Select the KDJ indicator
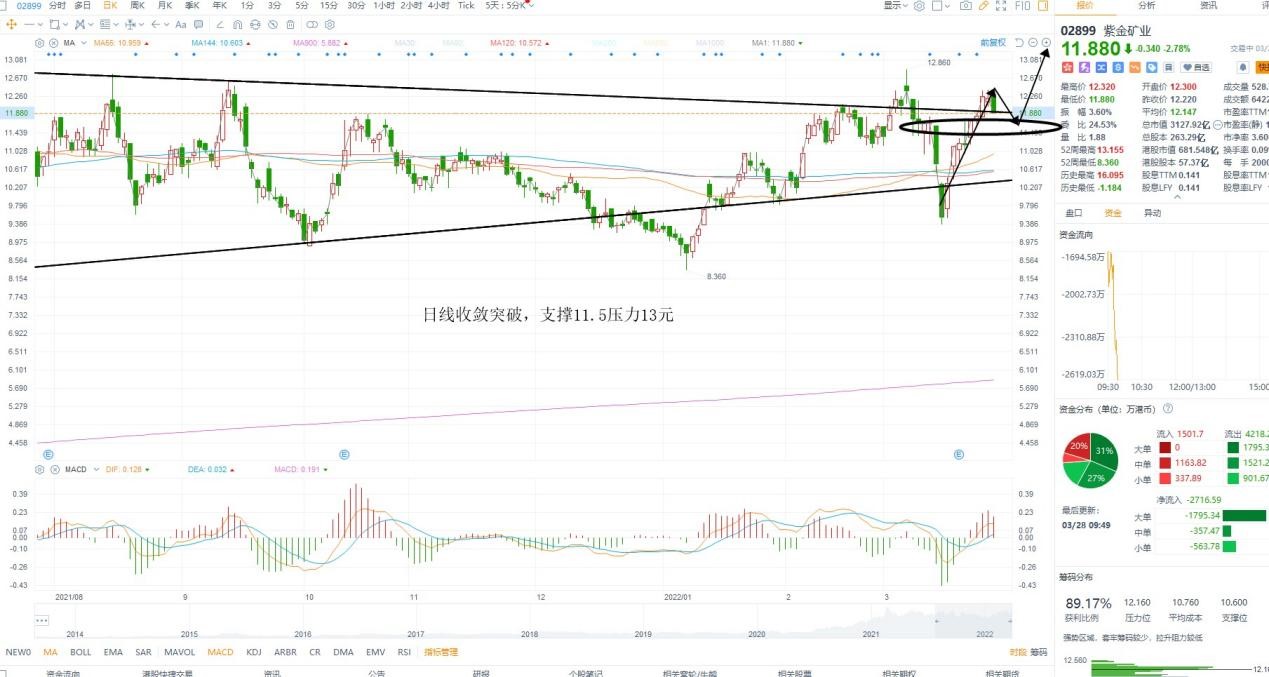Image resolution: width=1269 pixels, height=677 pixels. pos(254,652)
